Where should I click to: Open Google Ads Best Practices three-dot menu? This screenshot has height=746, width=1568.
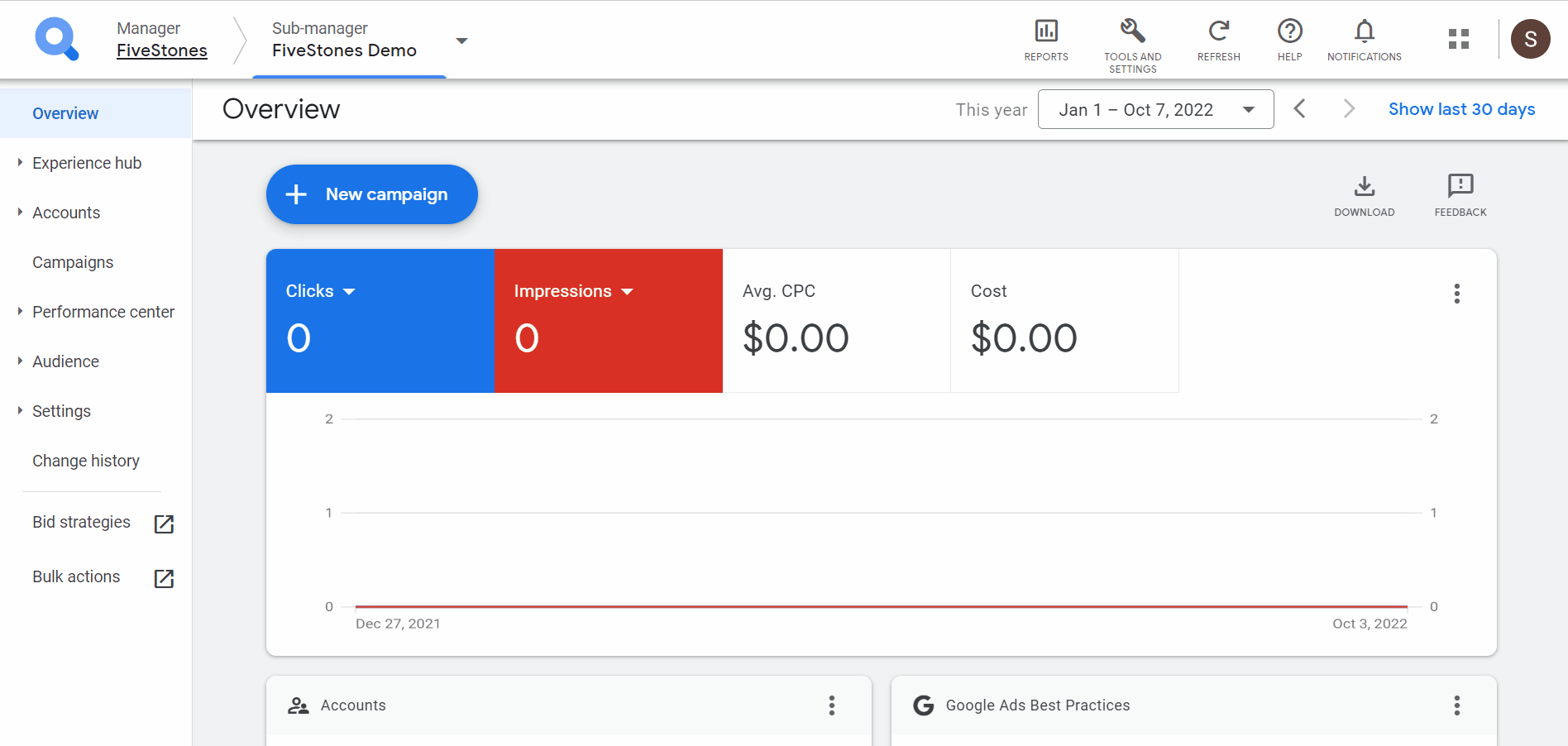pyautogui.click(x=1457, y=705)
